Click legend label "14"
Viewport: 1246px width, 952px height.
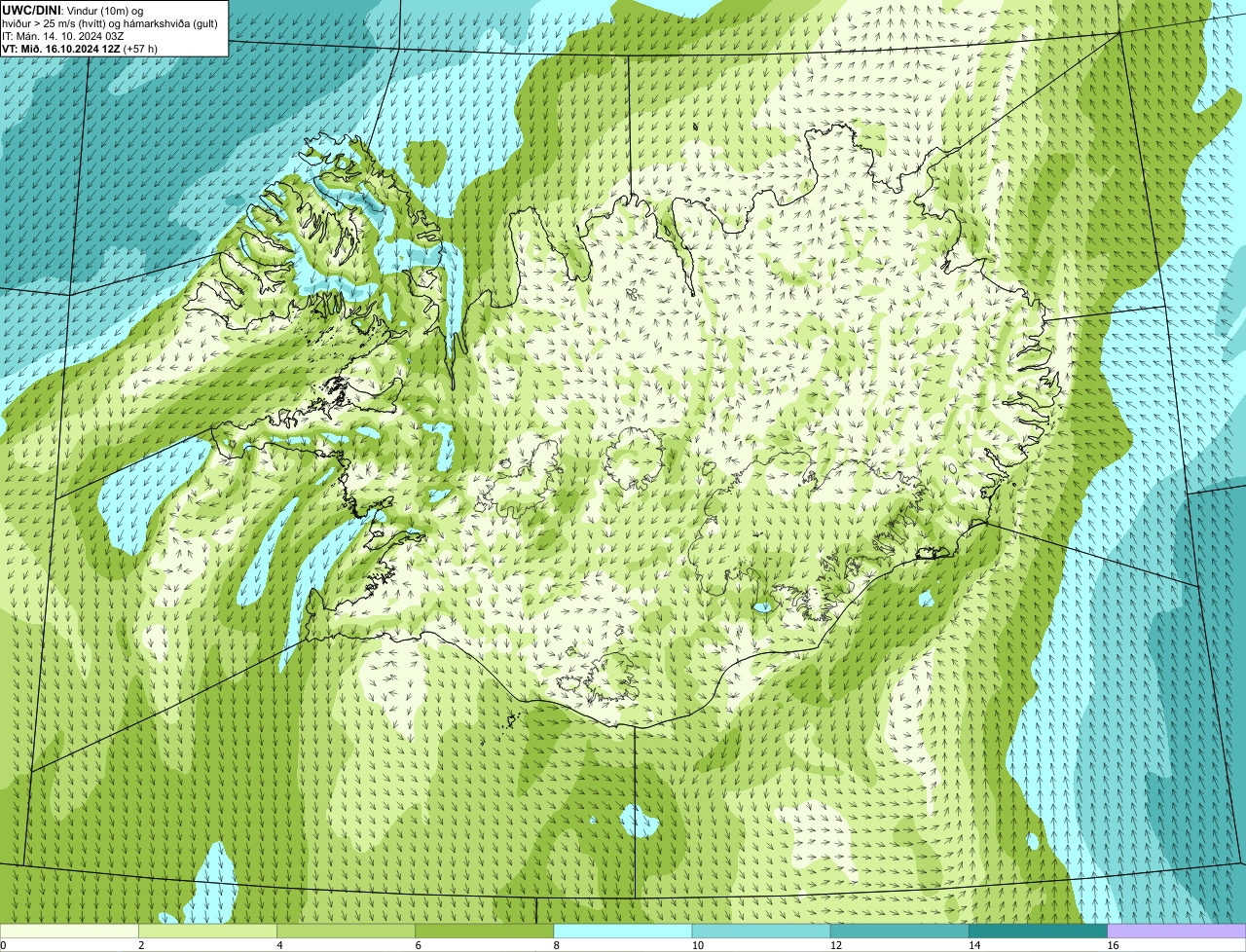[x=975, y=945]
